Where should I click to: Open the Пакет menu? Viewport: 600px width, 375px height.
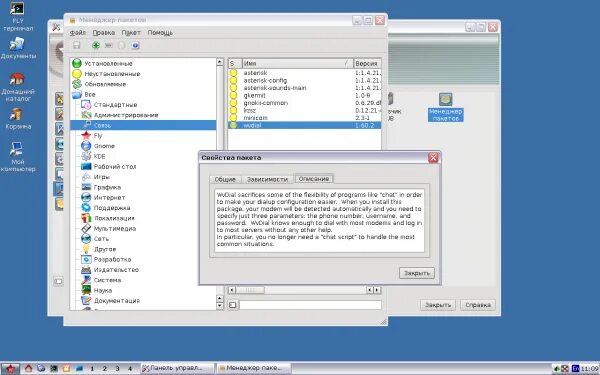[131, 33]
